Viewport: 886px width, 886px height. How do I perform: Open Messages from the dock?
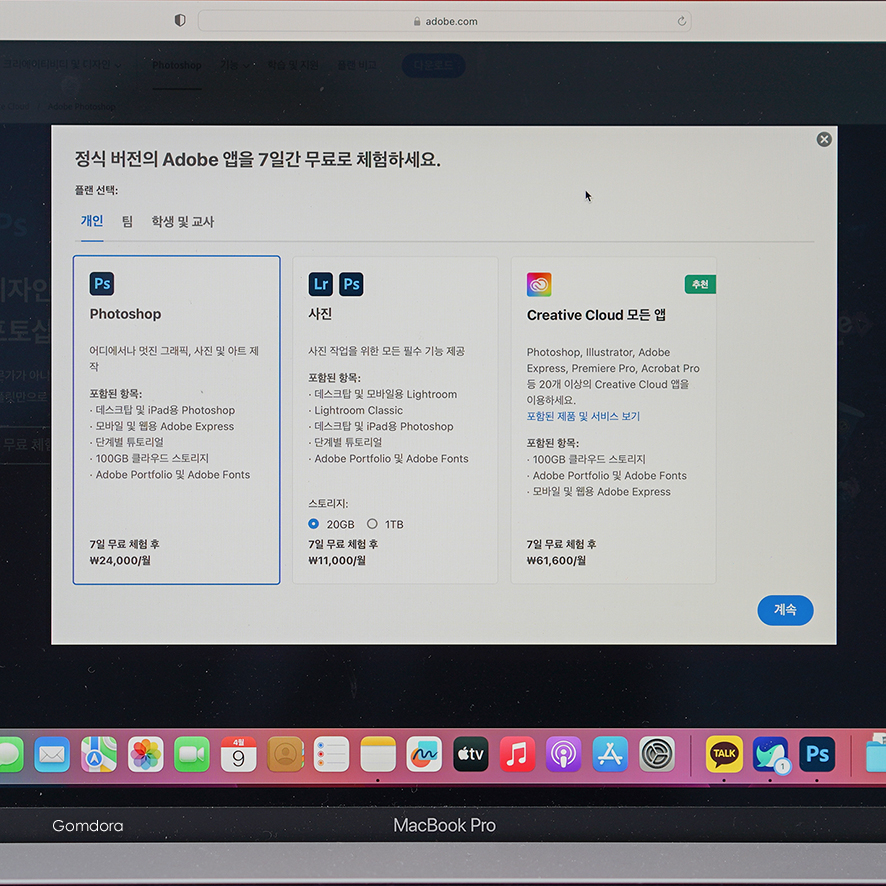(x=10, y=754)
